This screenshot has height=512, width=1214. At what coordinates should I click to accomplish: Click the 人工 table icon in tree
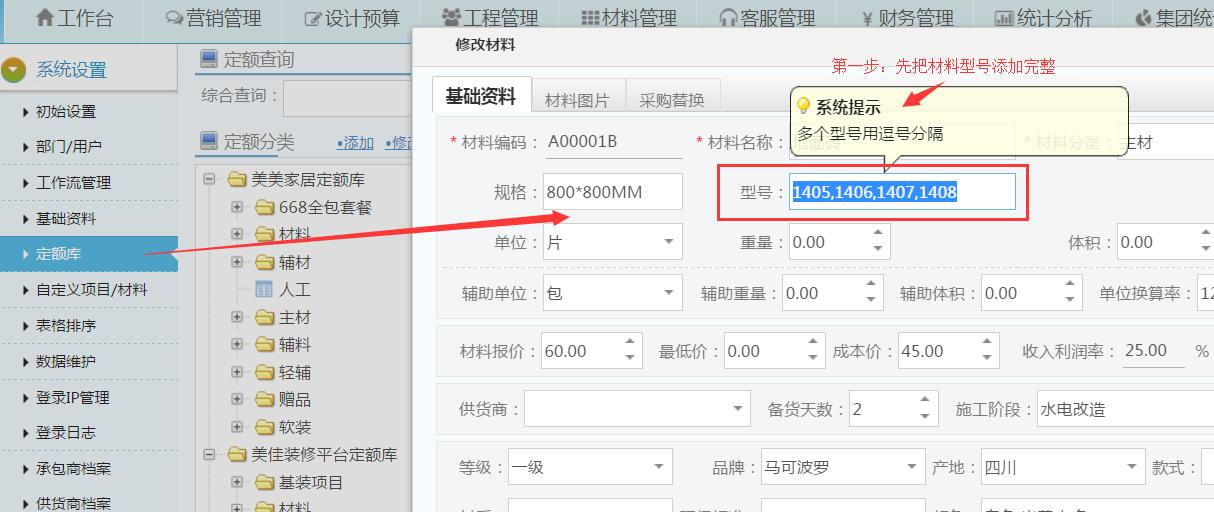pos(264,290)
